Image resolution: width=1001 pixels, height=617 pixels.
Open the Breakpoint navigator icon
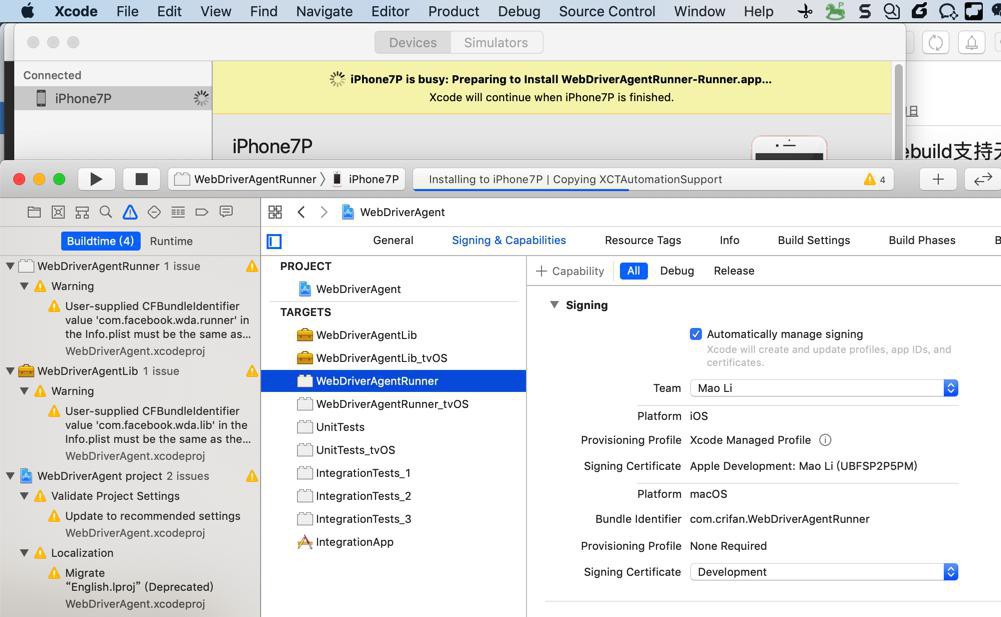pos(202,212)
